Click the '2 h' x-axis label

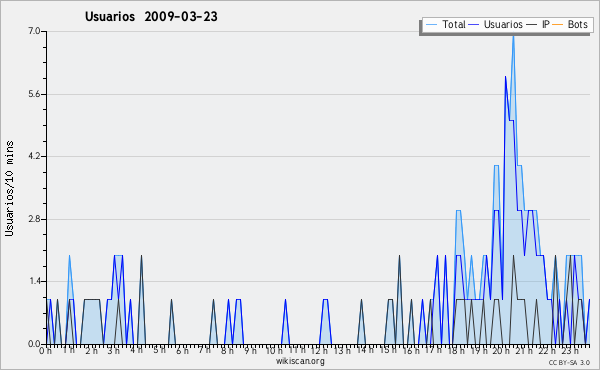[x=91, y=351]
